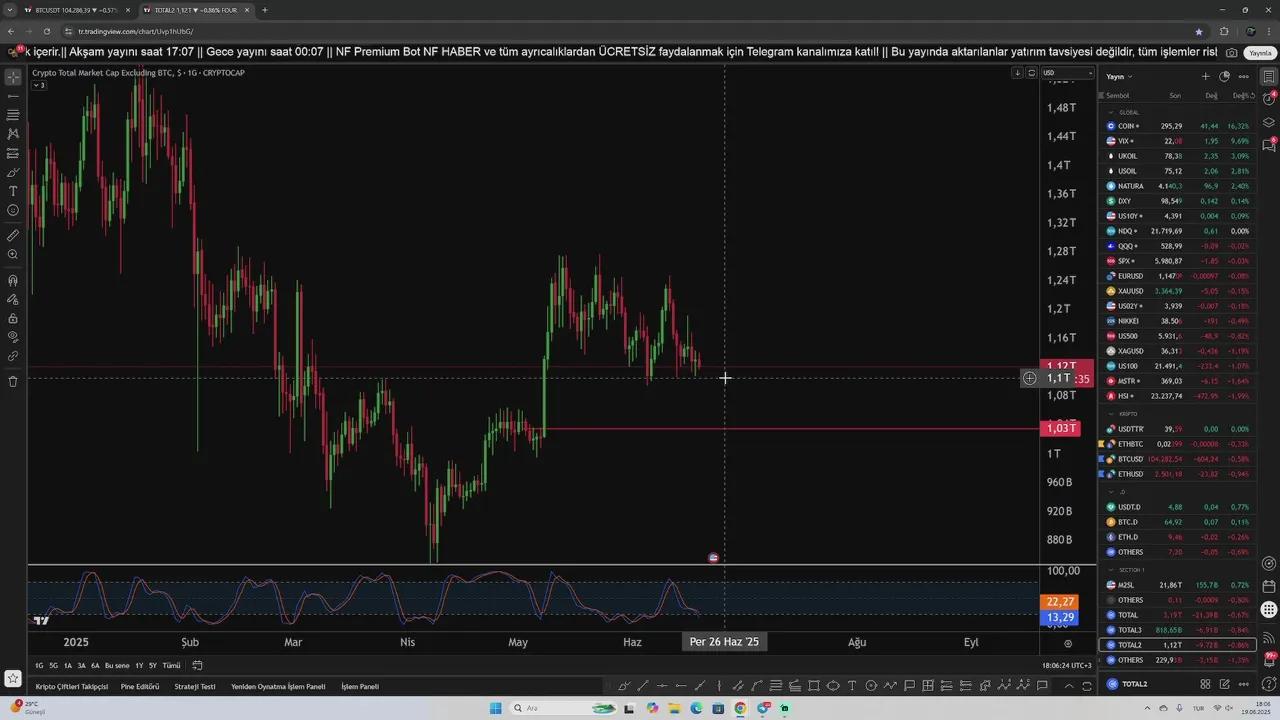Viewport: 1280px width, 720px height.
Task: Expand the collapsed indicator legend
Action: point(39,85)
